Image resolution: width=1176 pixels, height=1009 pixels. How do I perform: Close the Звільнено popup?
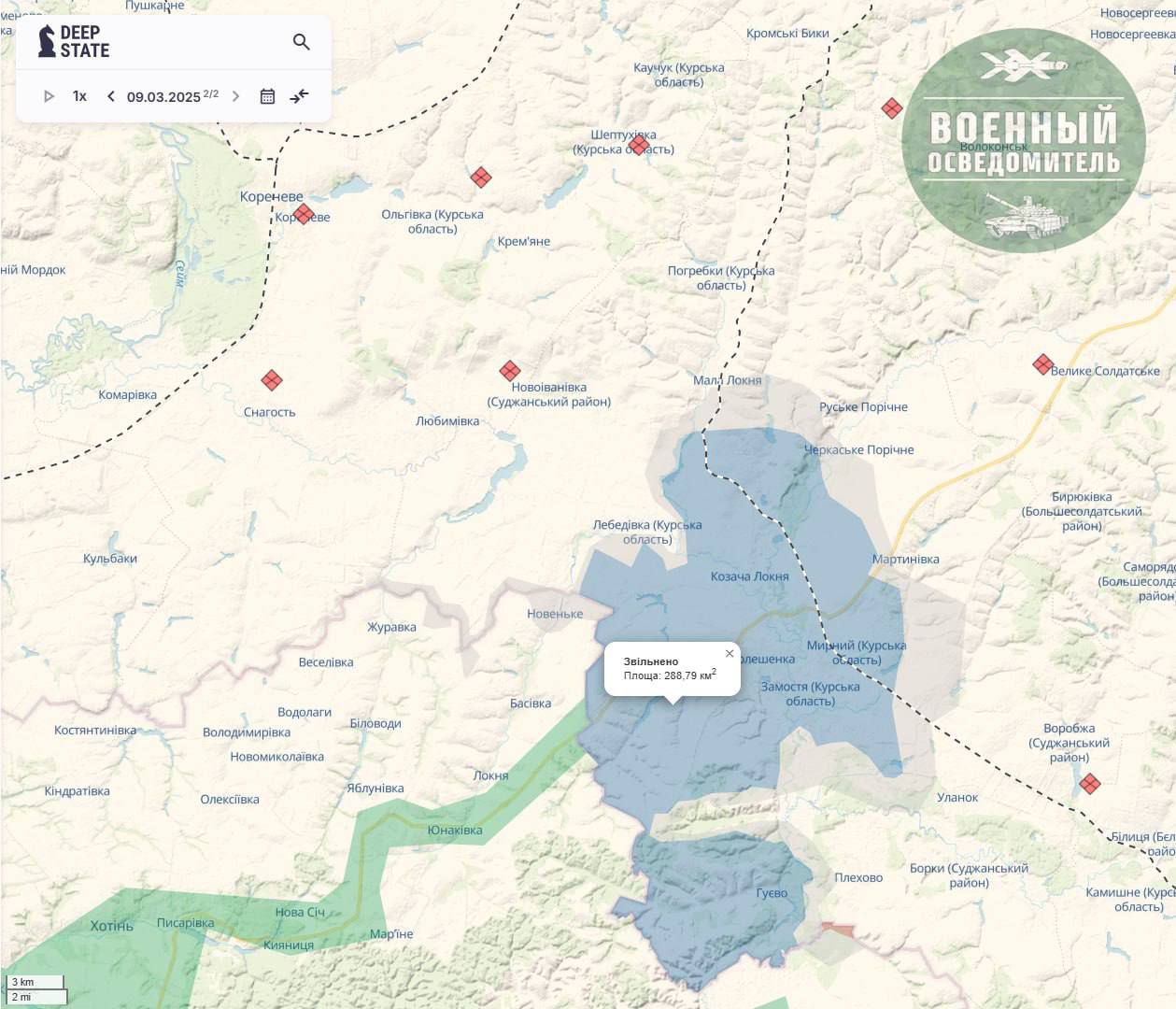(x=730, y=653)
